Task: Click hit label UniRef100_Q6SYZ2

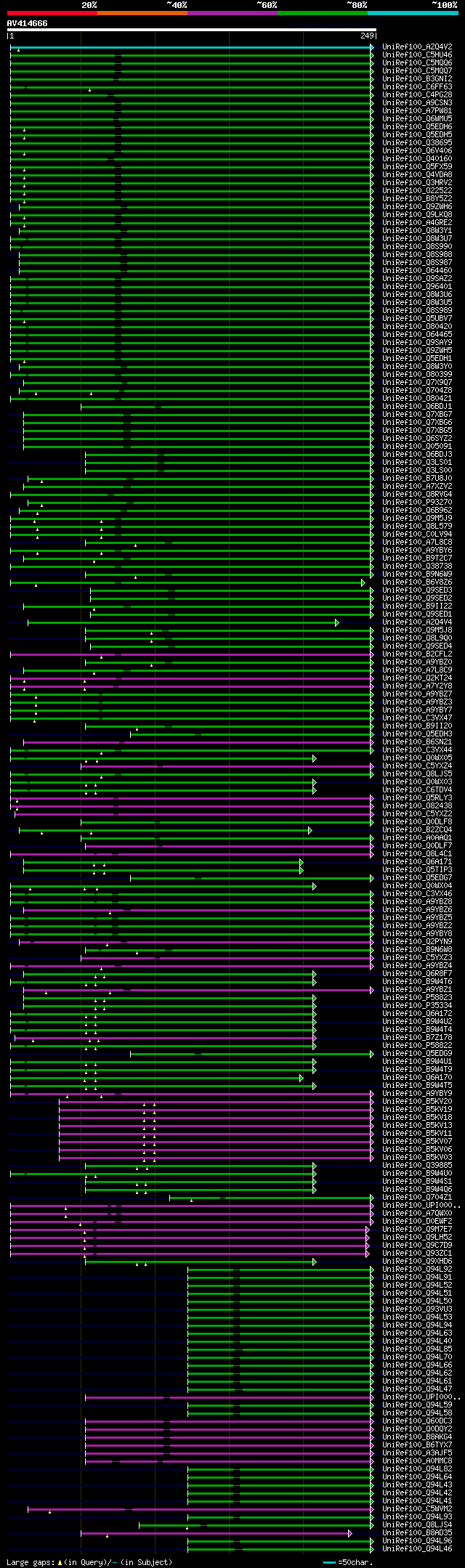Action: click(417, 439)
